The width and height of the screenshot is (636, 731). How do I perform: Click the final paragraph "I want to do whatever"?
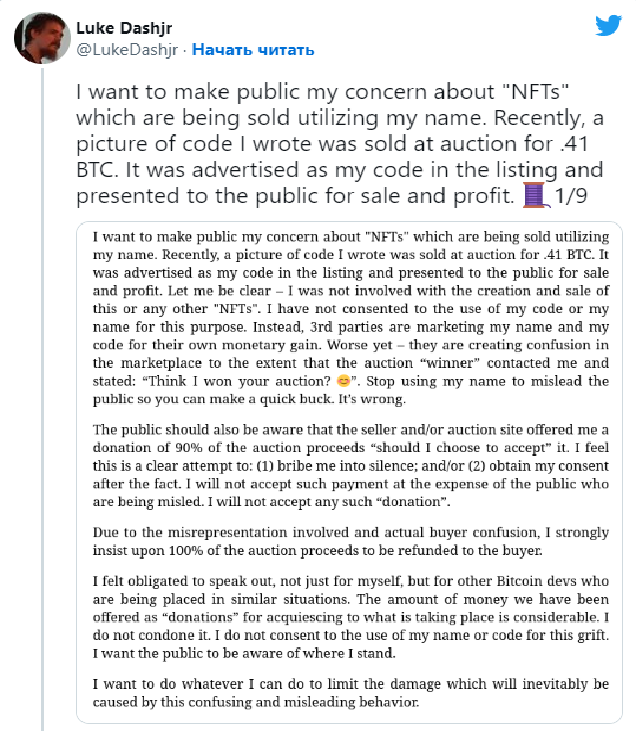(x=351, y=693)
